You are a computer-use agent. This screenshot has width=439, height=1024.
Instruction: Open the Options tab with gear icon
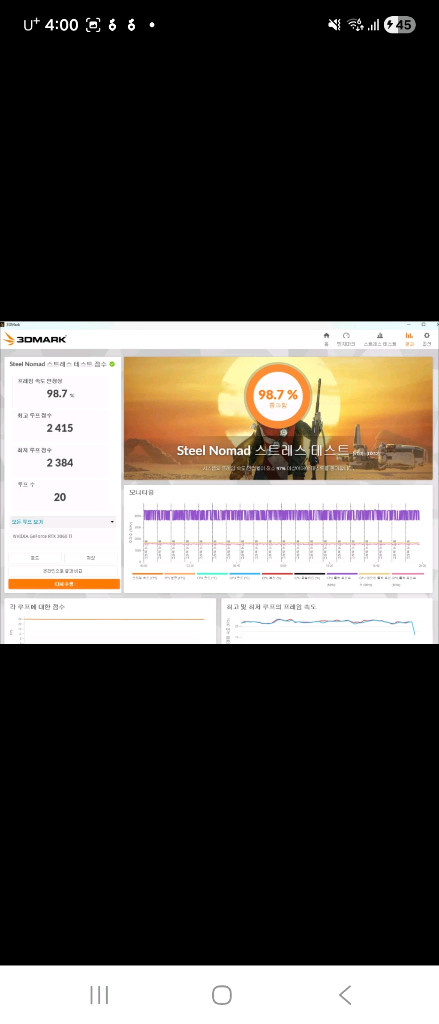pyautogui.click(x=427, y=338)
